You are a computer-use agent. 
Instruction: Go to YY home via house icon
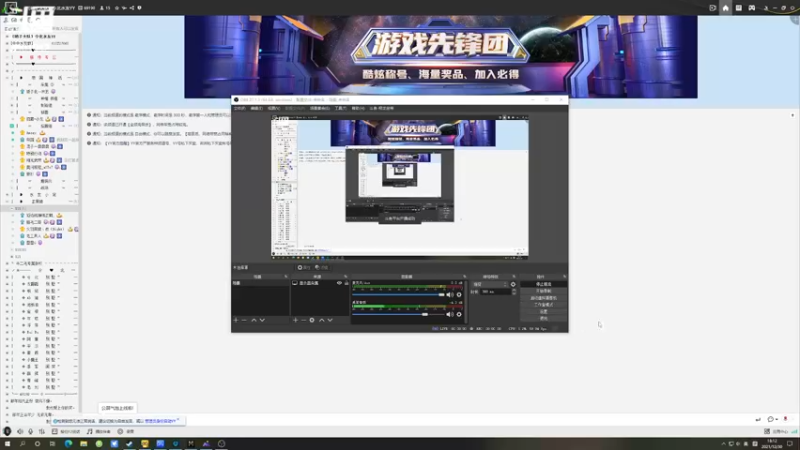[726, 8]
